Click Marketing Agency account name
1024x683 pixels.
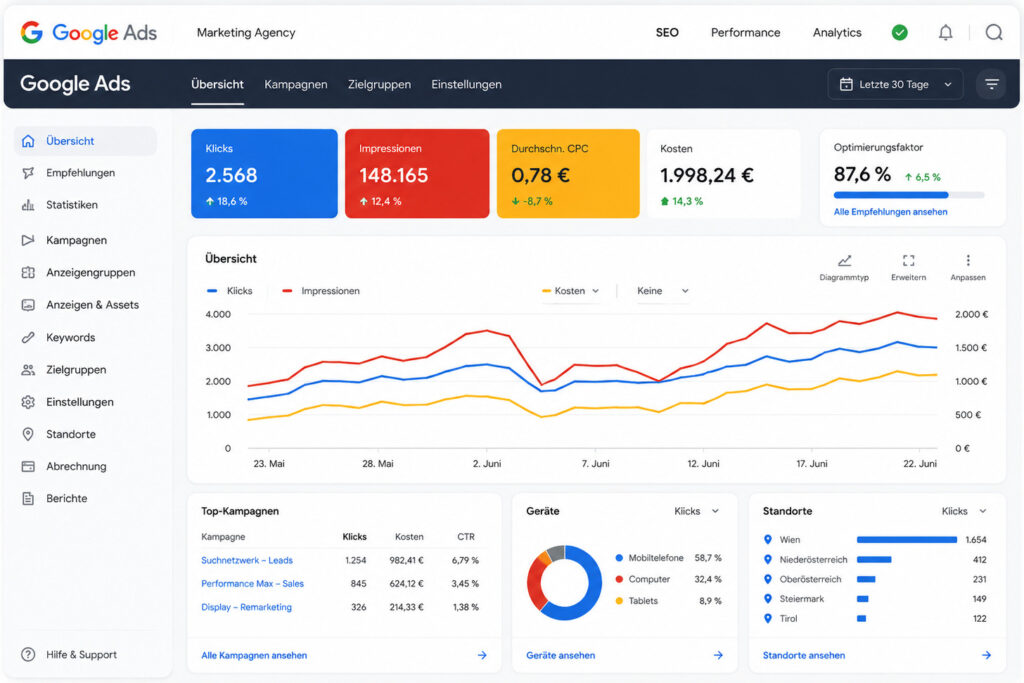click(x=246, y=32)
